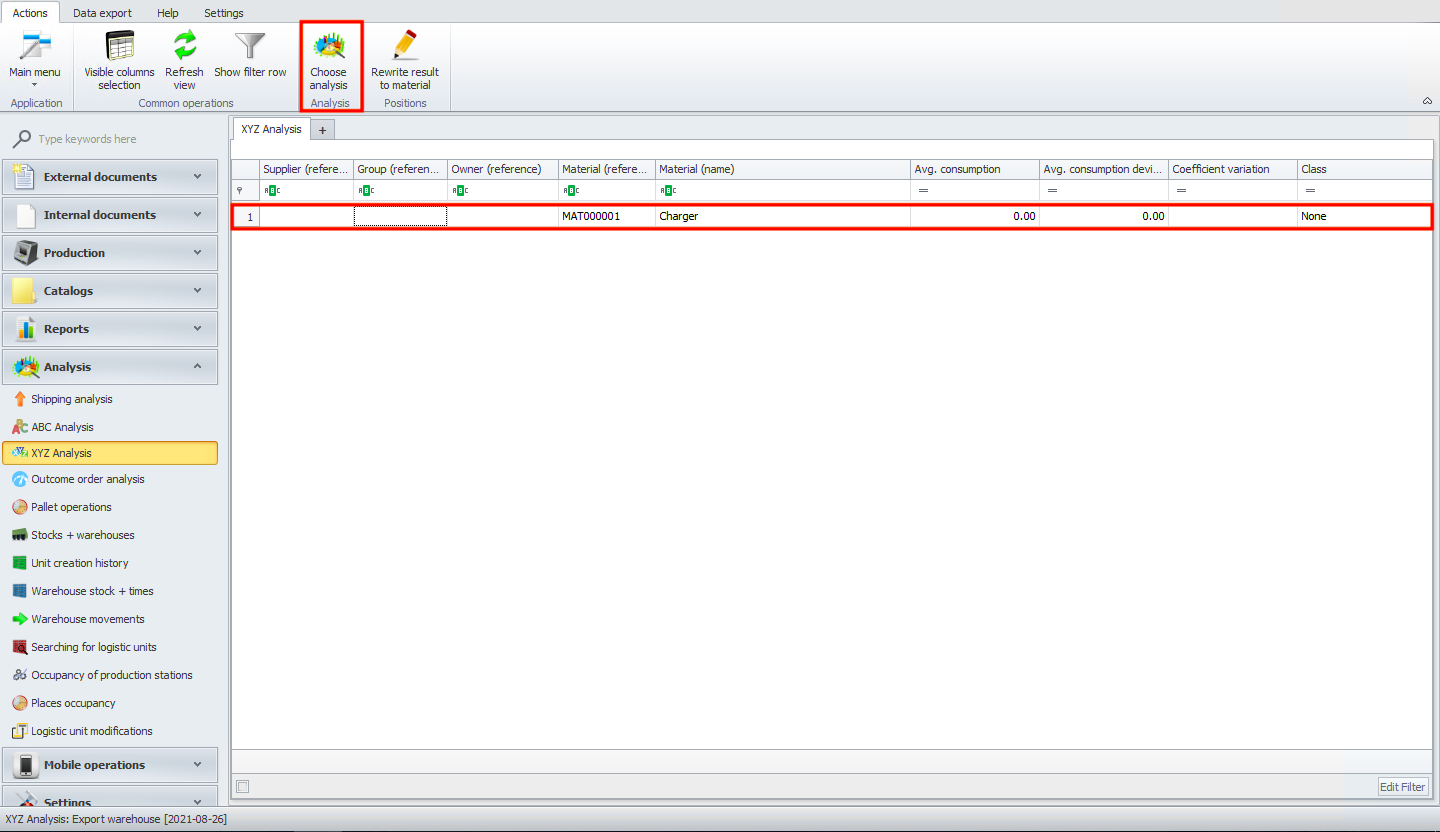
Task: Collapse the ribbon with arrow
Action: (x=1426, y=101)
